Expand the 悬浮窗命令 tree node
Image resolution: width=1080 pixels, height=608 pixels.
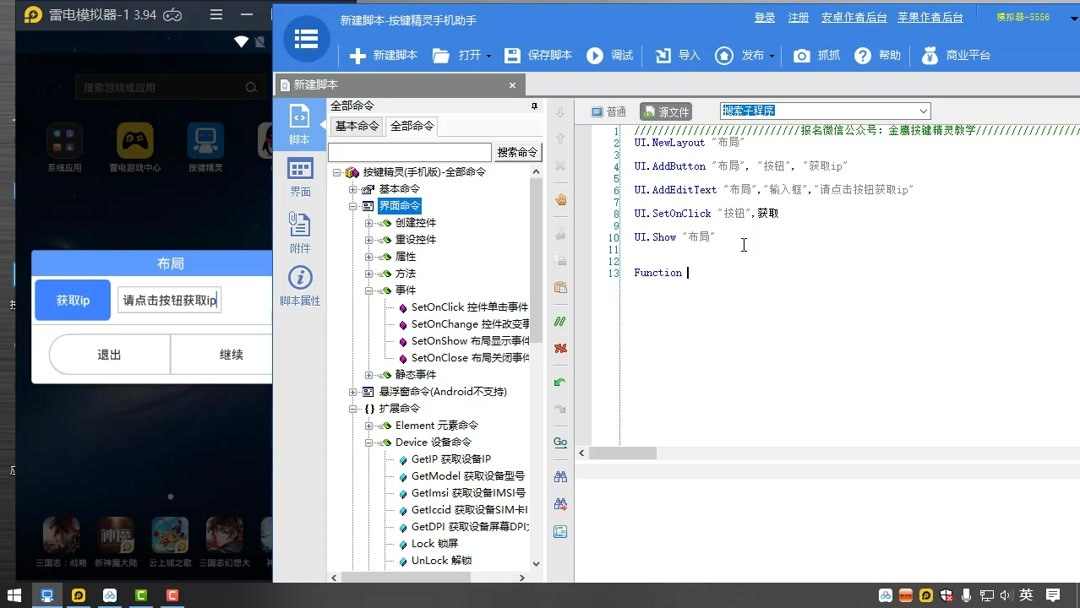coord(354,390)
